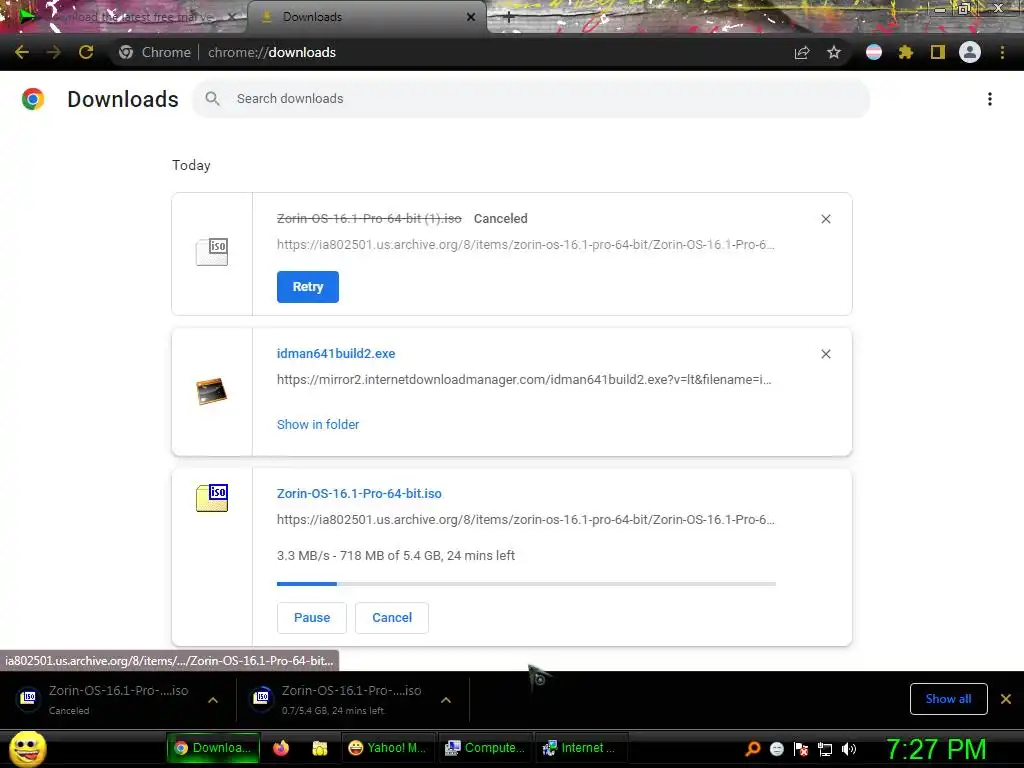Viewport: 1024px width, 768px height.
Task: Click the Zorin download progress bar
Action: click(526, 584)
